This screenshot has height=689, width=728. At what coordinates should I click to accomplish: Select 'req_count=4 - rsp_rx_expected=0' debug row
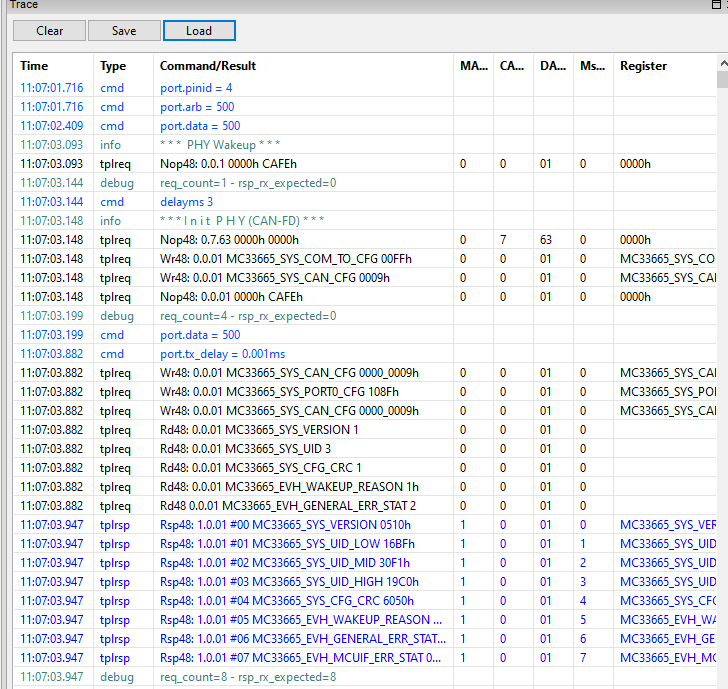(364, 316)
